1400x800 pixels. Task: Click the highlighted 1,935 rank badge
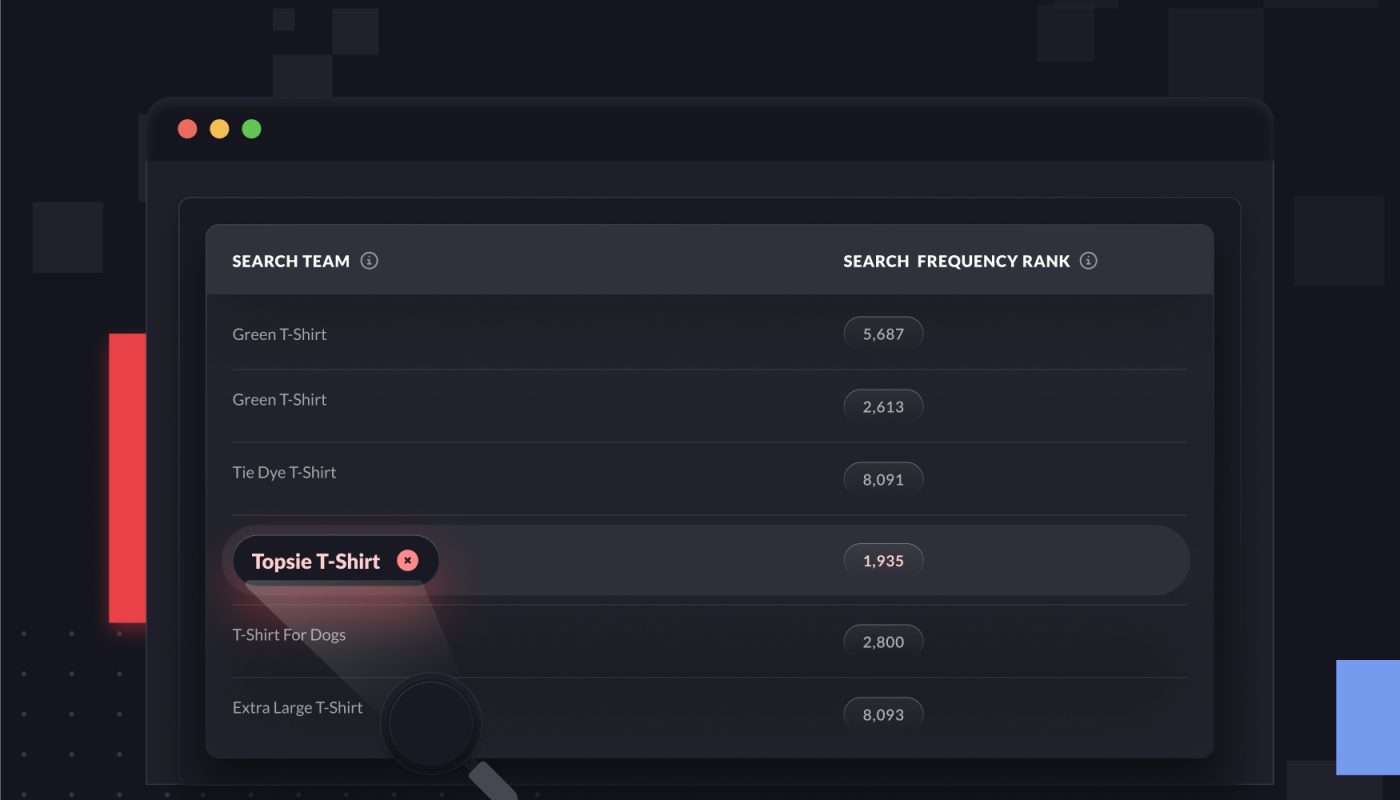(x=883, y=561)
